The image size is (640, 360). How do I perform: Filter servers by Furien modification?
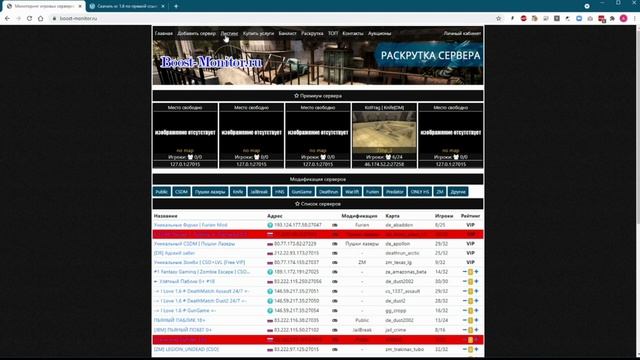pos(372,192)
